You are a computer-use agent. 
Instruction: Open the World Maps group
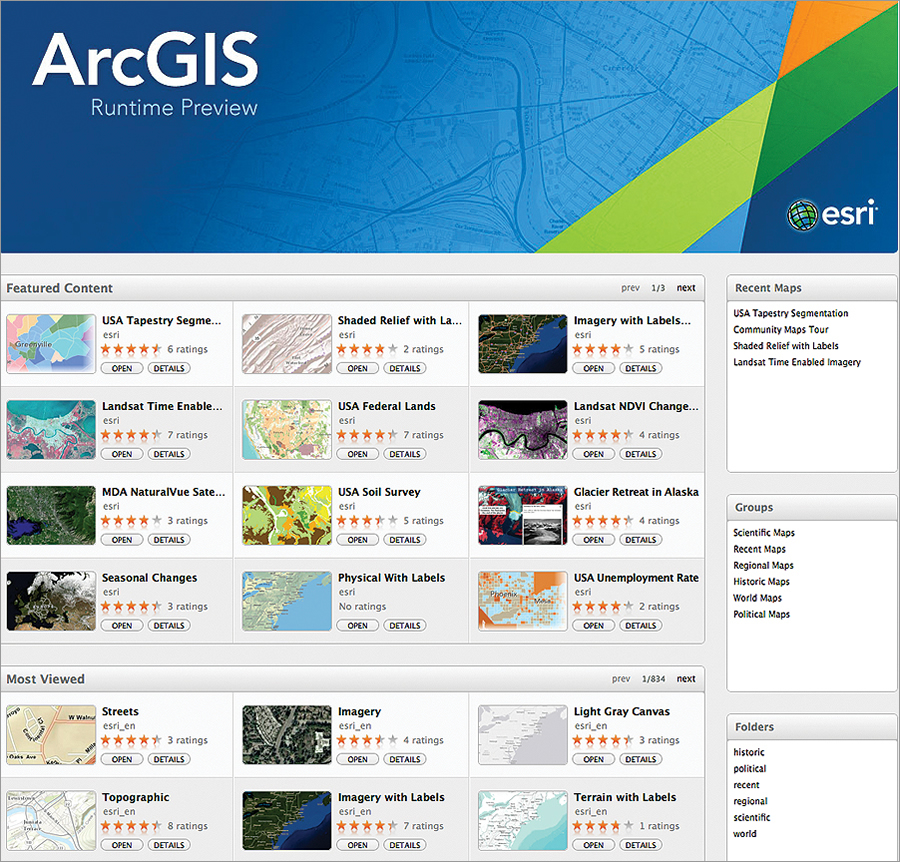(x=757, y=598)
